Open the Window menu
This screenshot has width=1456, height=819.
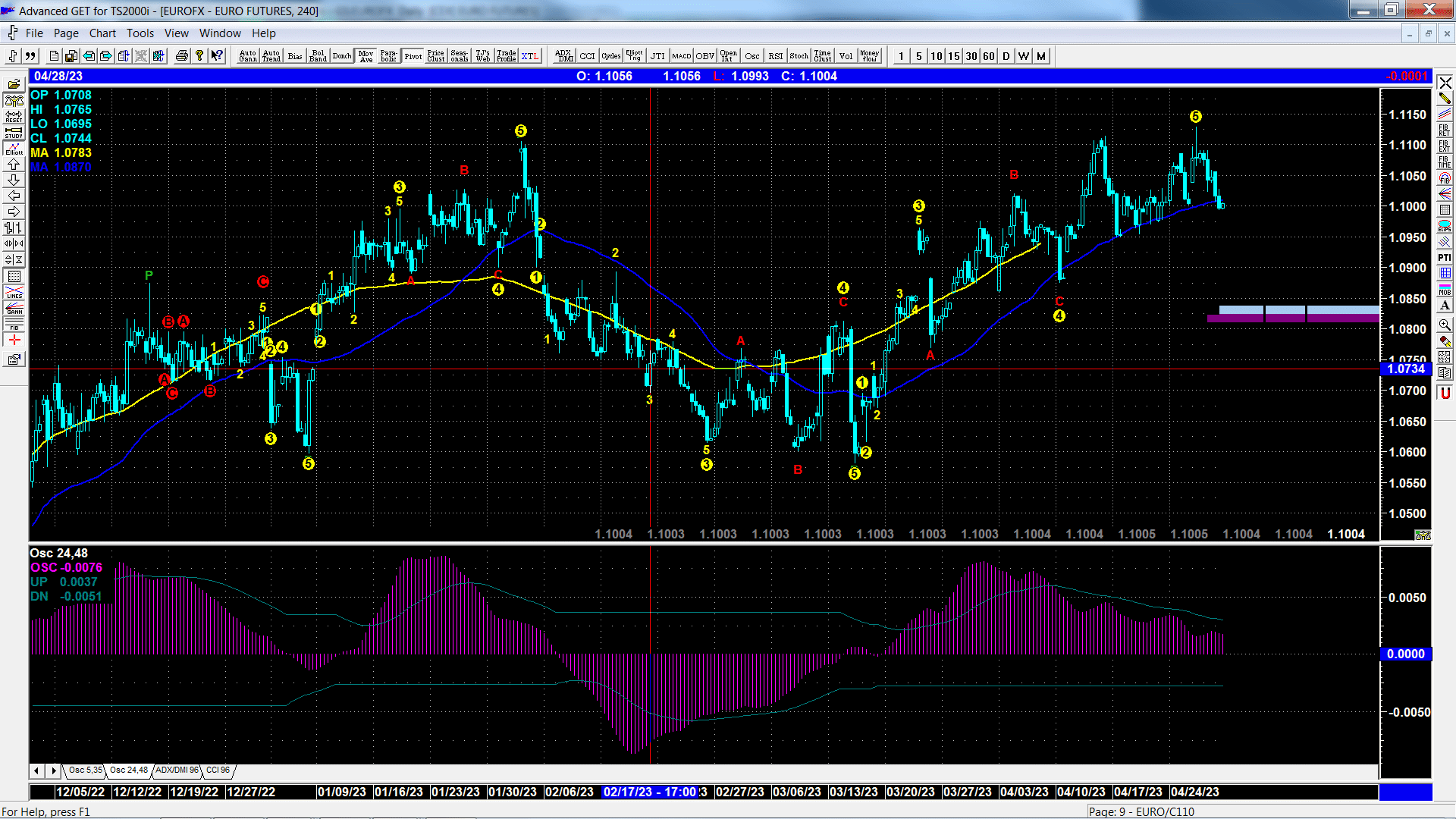click(220, 33)
